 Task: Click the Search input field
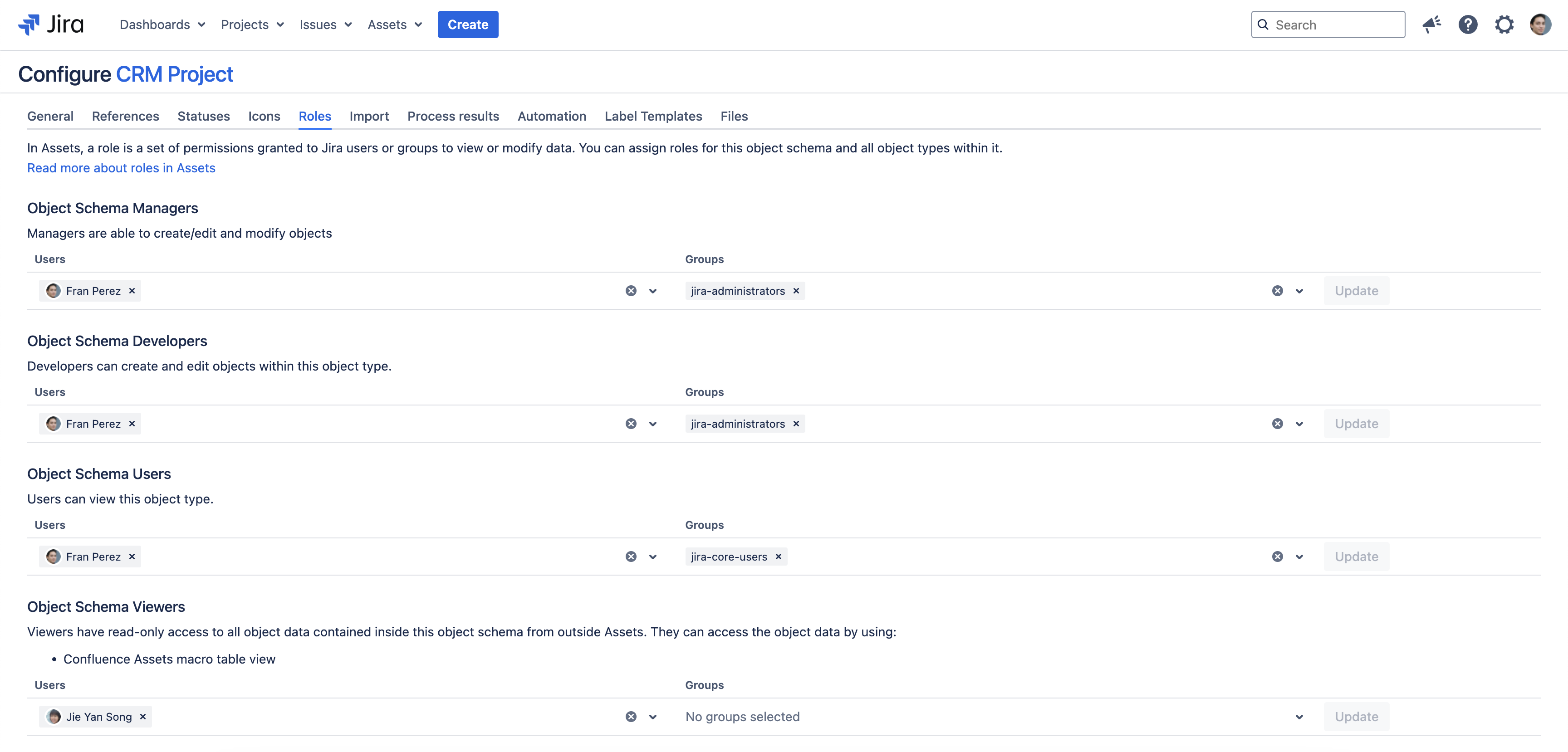click(x=1328, y=24)
